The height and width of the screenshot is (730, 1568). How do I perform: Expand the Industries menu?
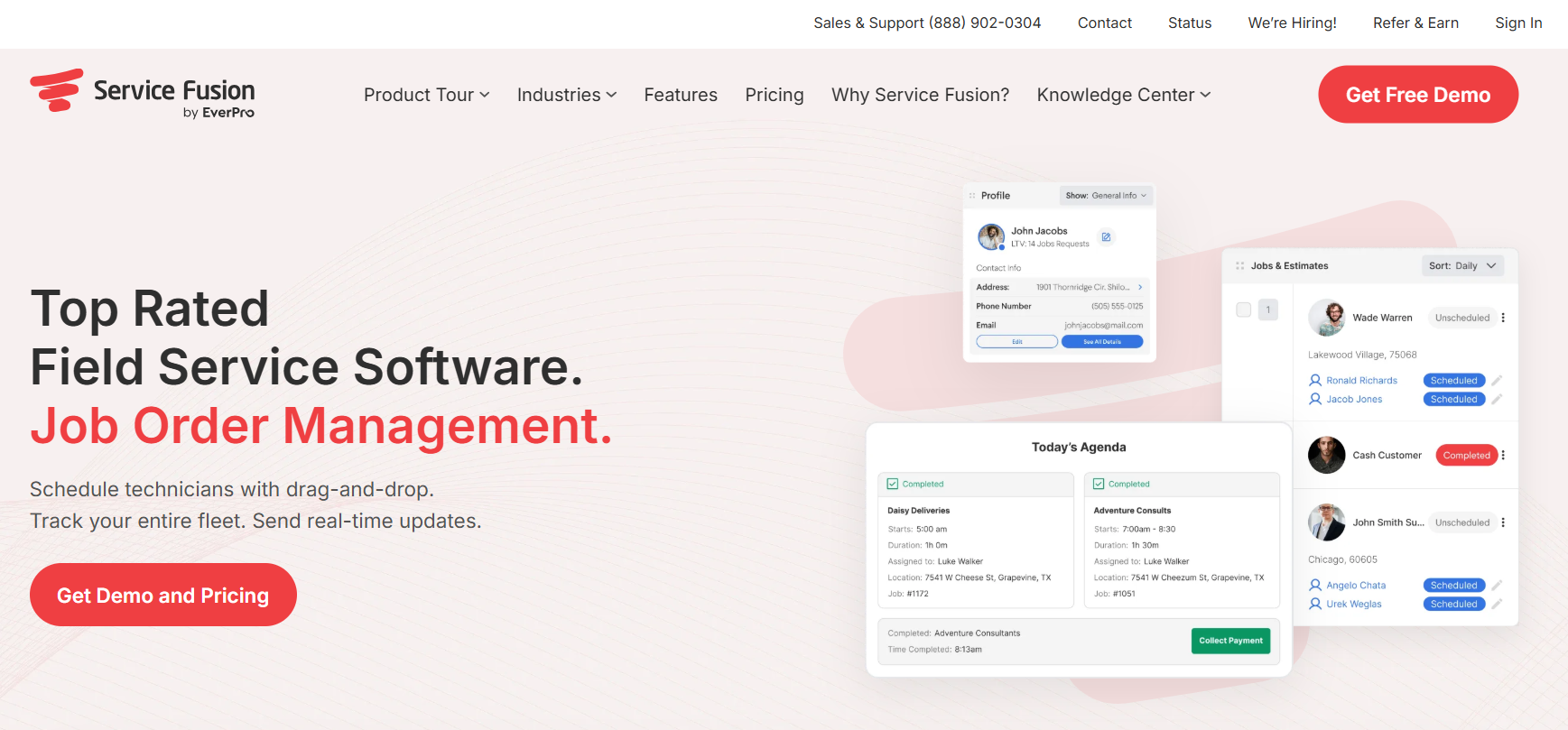(x=567, y=95)
